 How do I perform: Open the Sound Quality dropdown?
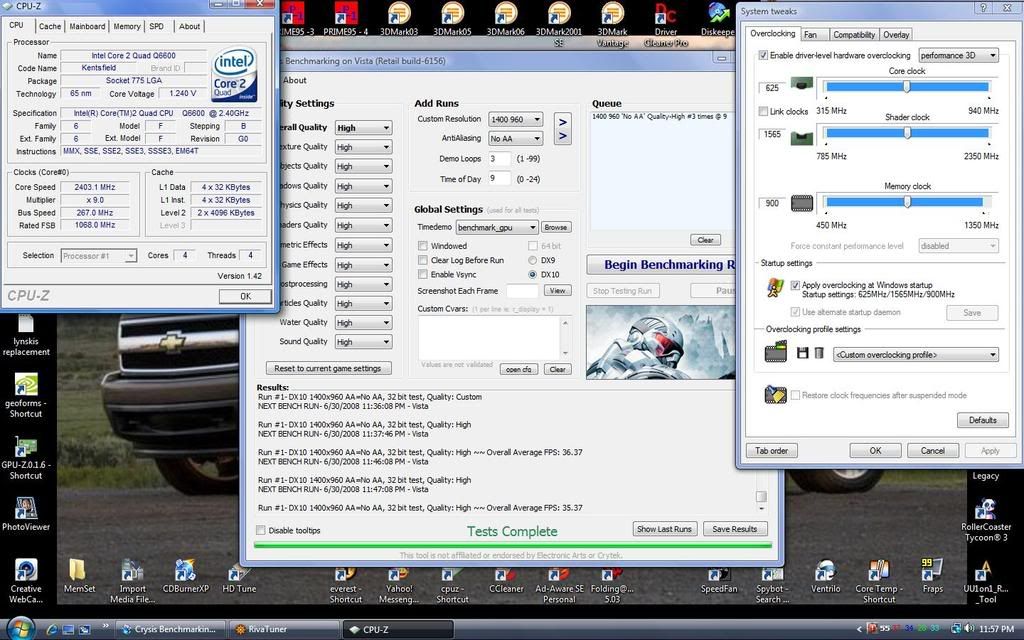(363, 342)
